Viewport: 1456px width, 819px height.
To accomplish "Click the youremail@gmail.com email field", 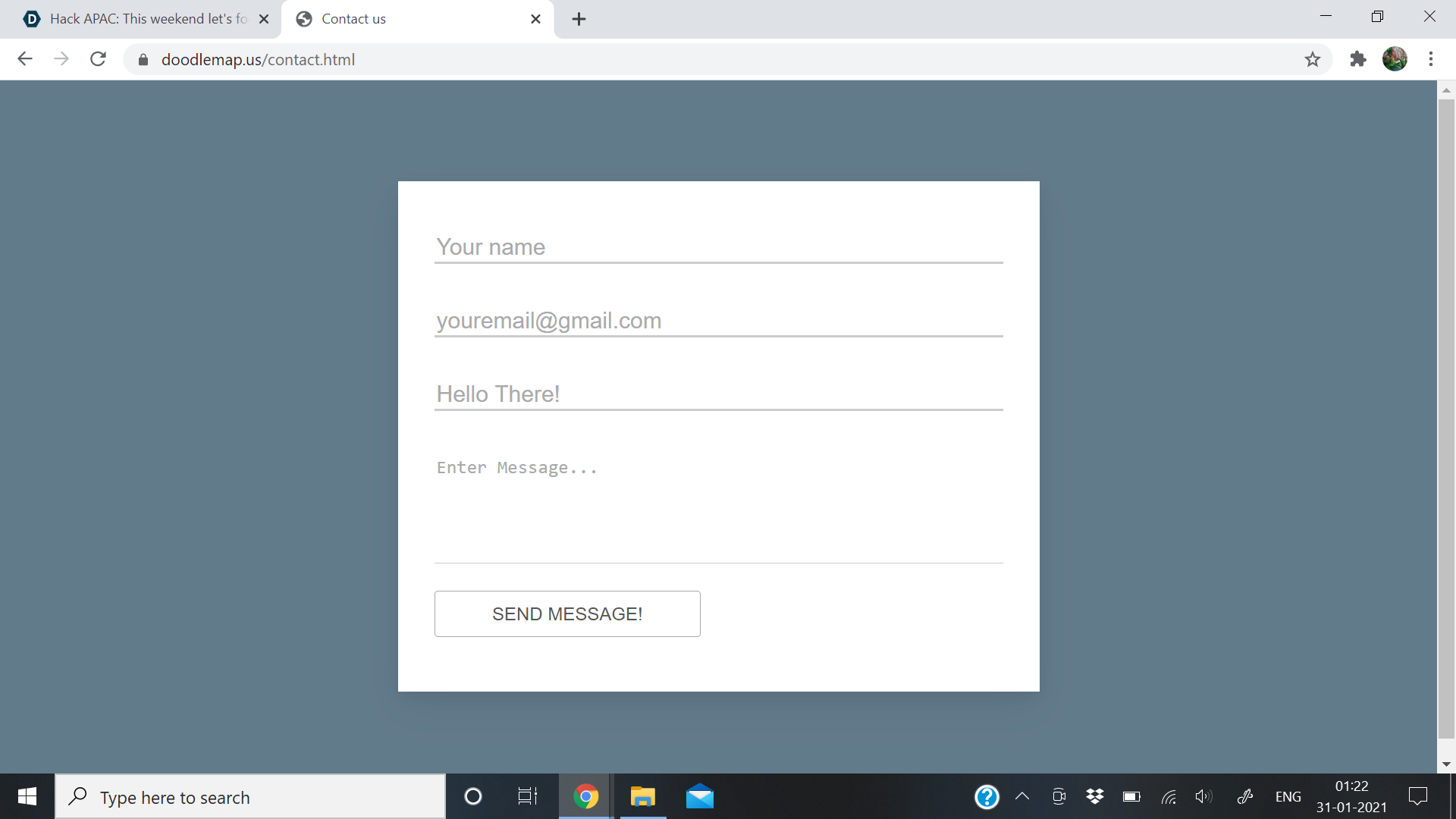I will 717,321.
